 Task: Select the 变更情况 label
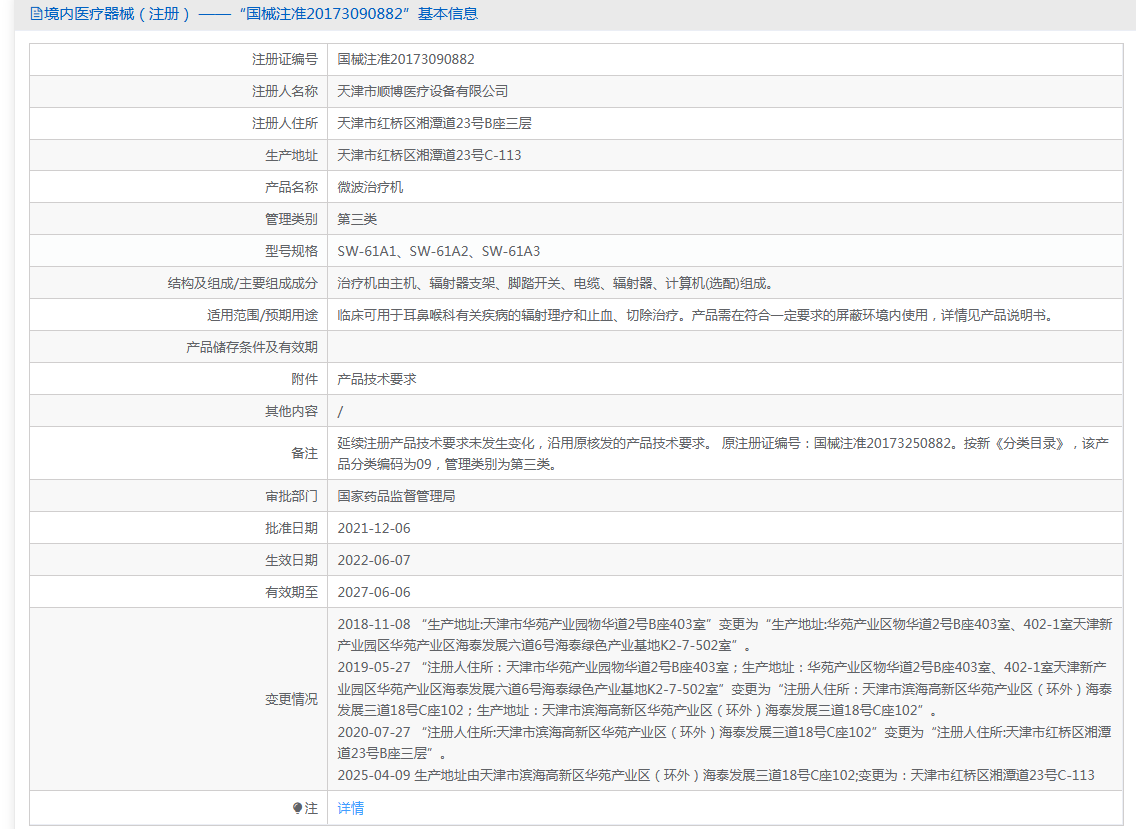(291, 699)
